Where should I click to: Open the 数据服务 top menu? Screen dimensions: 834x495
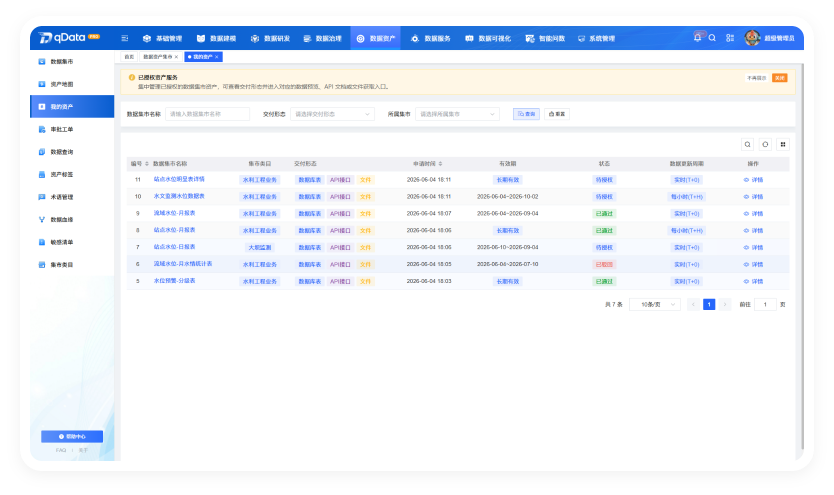[x=430, y=38]
